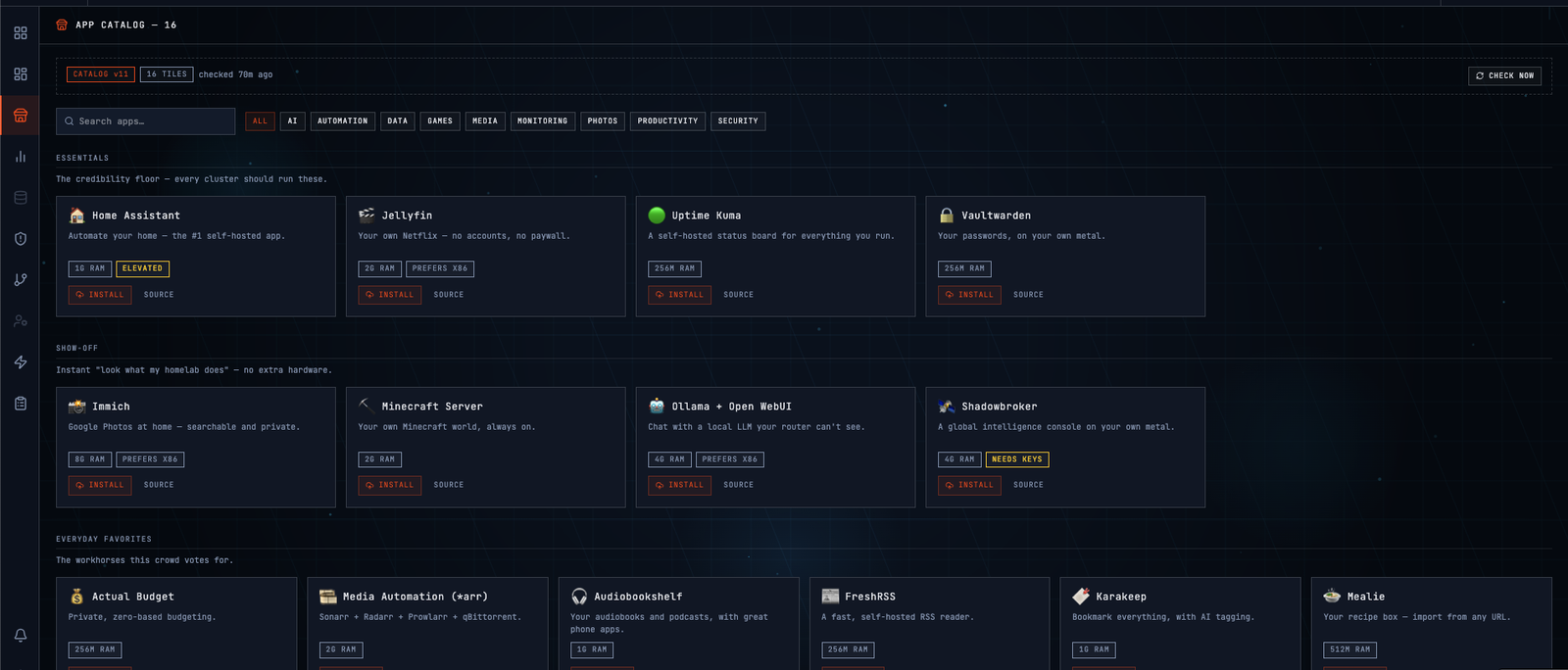Image resolution: width=1568 pixels, height=670 pixels.
Task: View source for Ollama + Open WebUI
Action: (739, 485)
